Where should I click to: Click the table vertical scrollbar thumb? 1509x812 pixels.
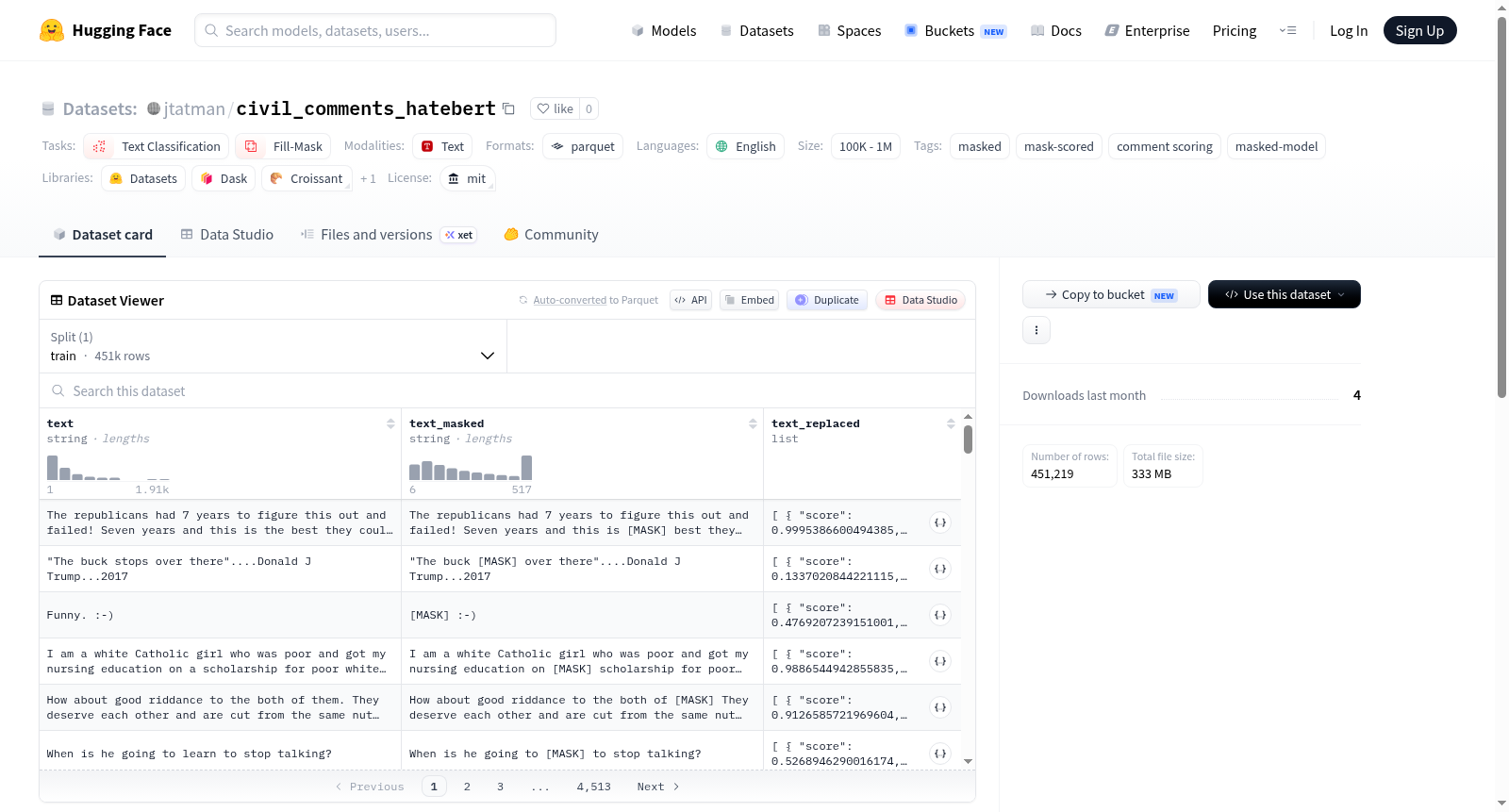[968, 439]
